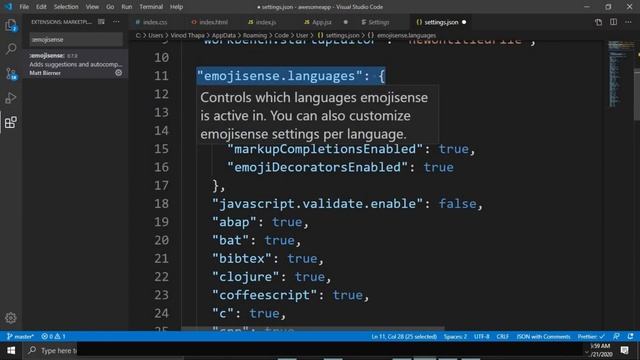Click the taskbar clock
The height and width of the screenshot is (360, 640).
(601, 350)
